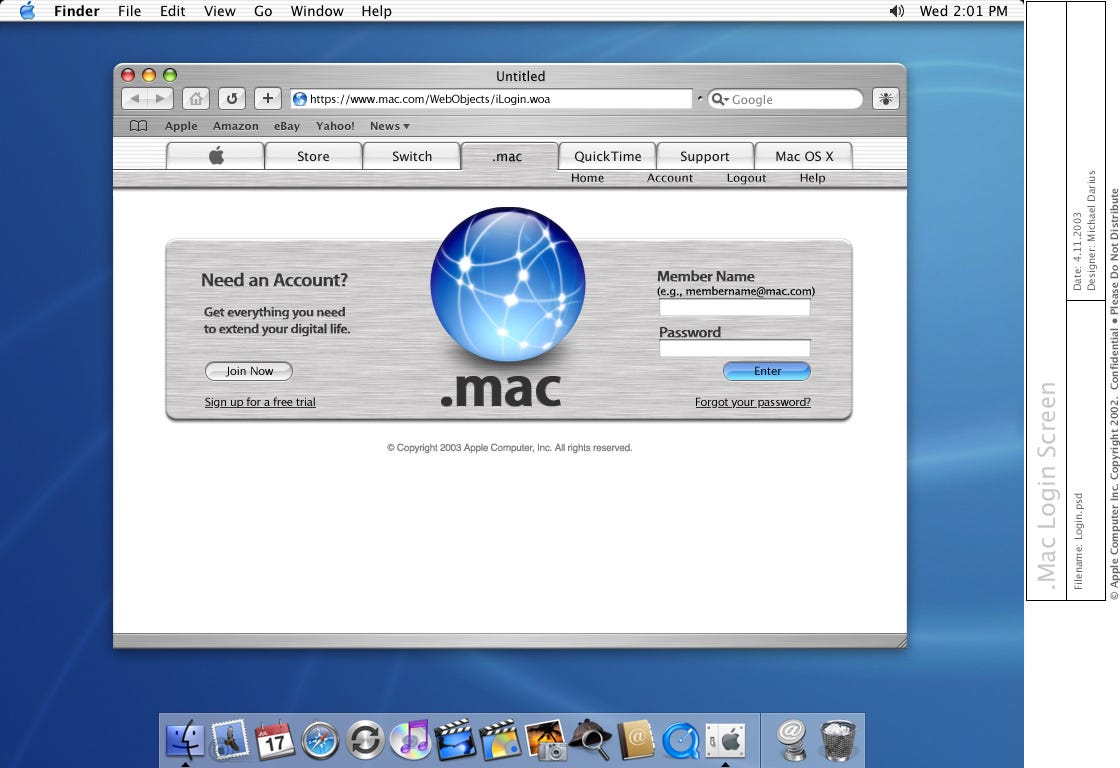Open the Help menu in menu bar
Screen dimensions: 1120x768
(376, 11)
